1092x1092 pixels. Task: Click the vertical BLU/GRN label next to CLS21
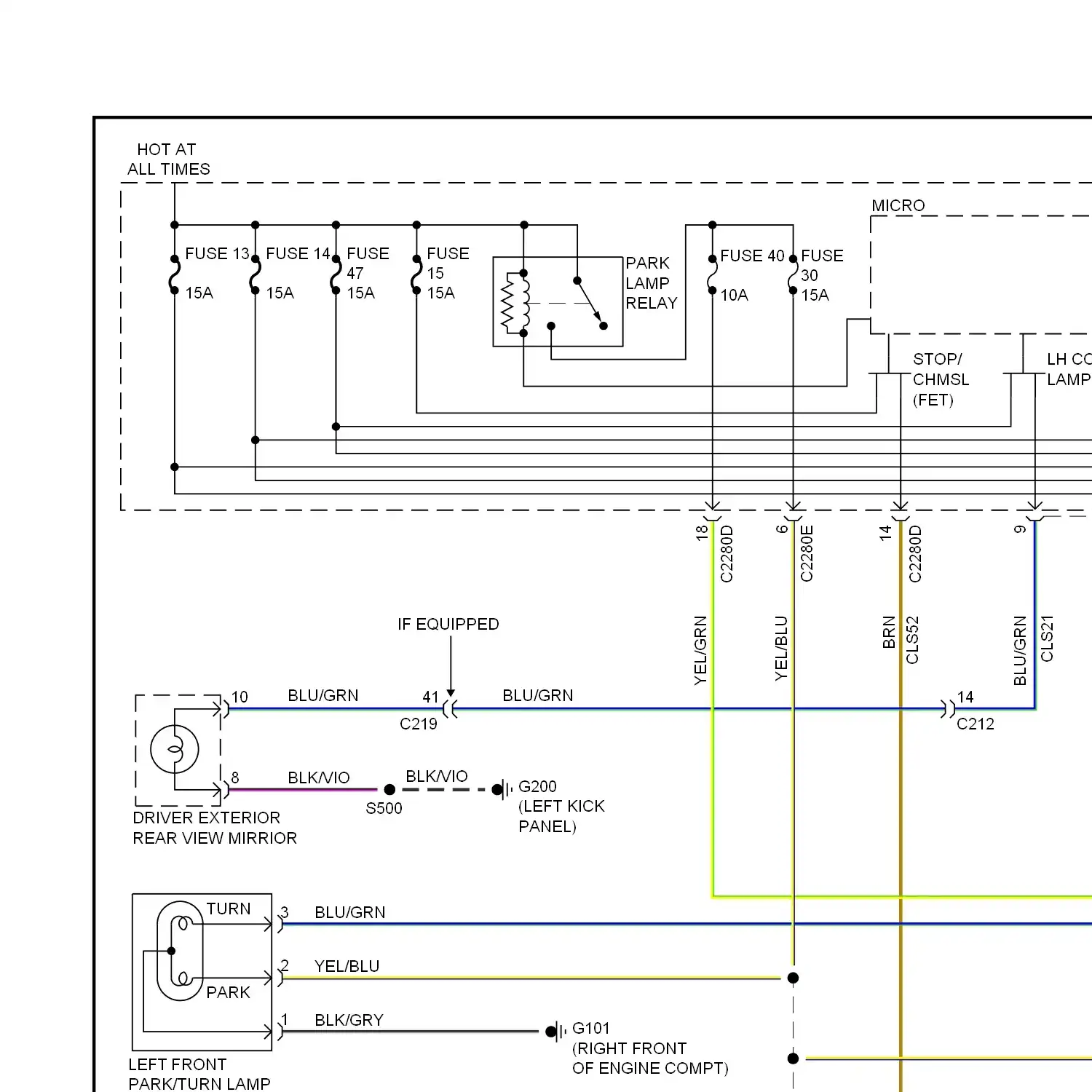tap(1020, 650)
